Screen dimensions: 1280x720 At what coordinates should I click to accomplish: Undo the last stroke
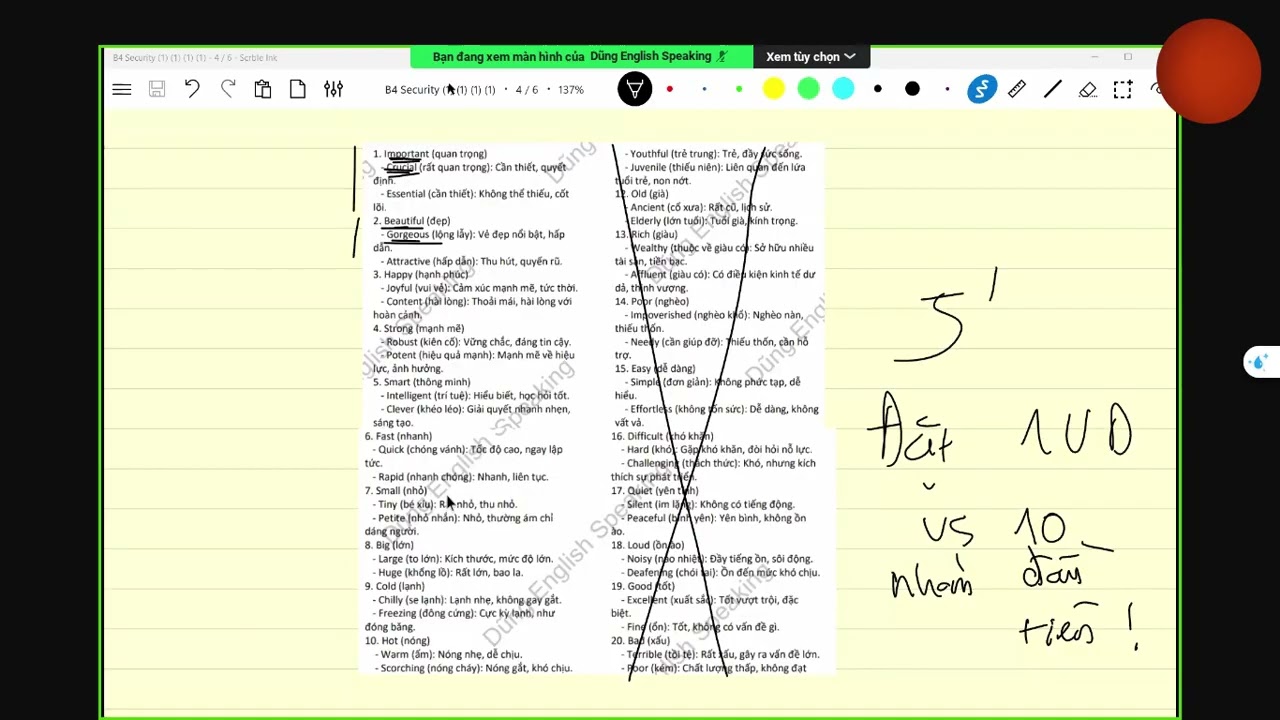coord(192,89)
